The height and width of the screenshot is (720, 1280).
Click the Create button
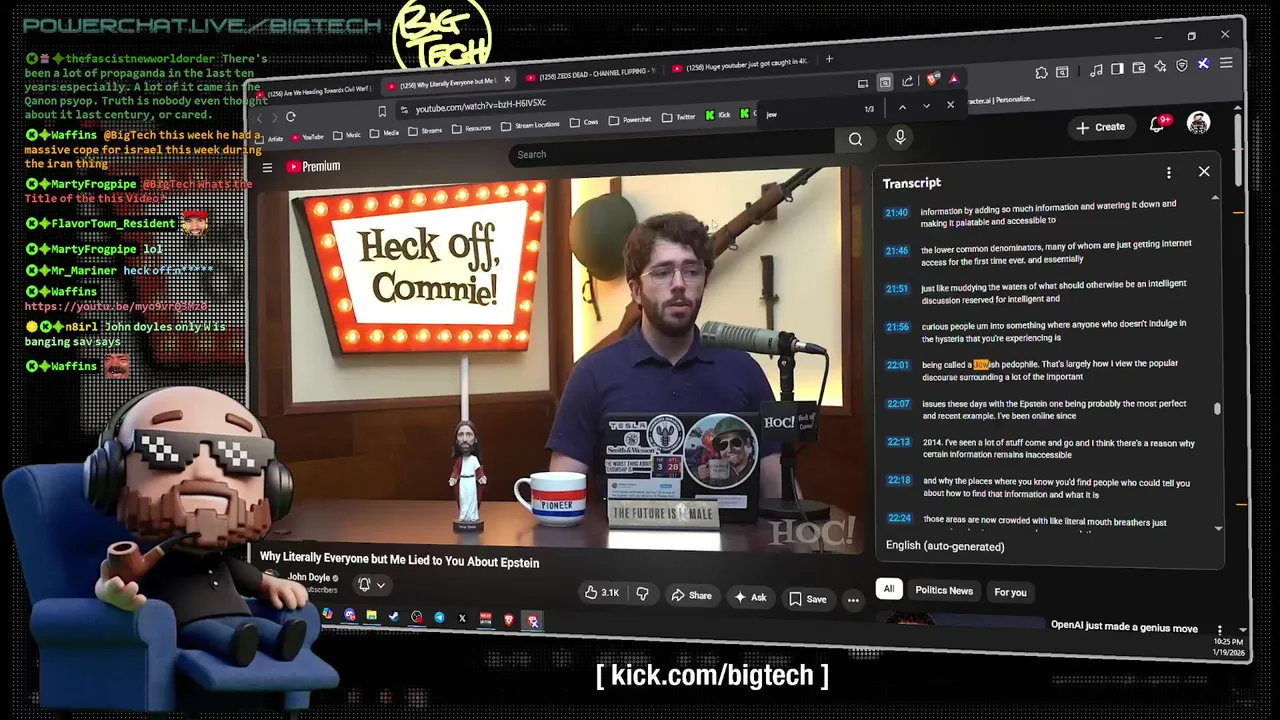pyautogui.click(x=1101, y=127)
